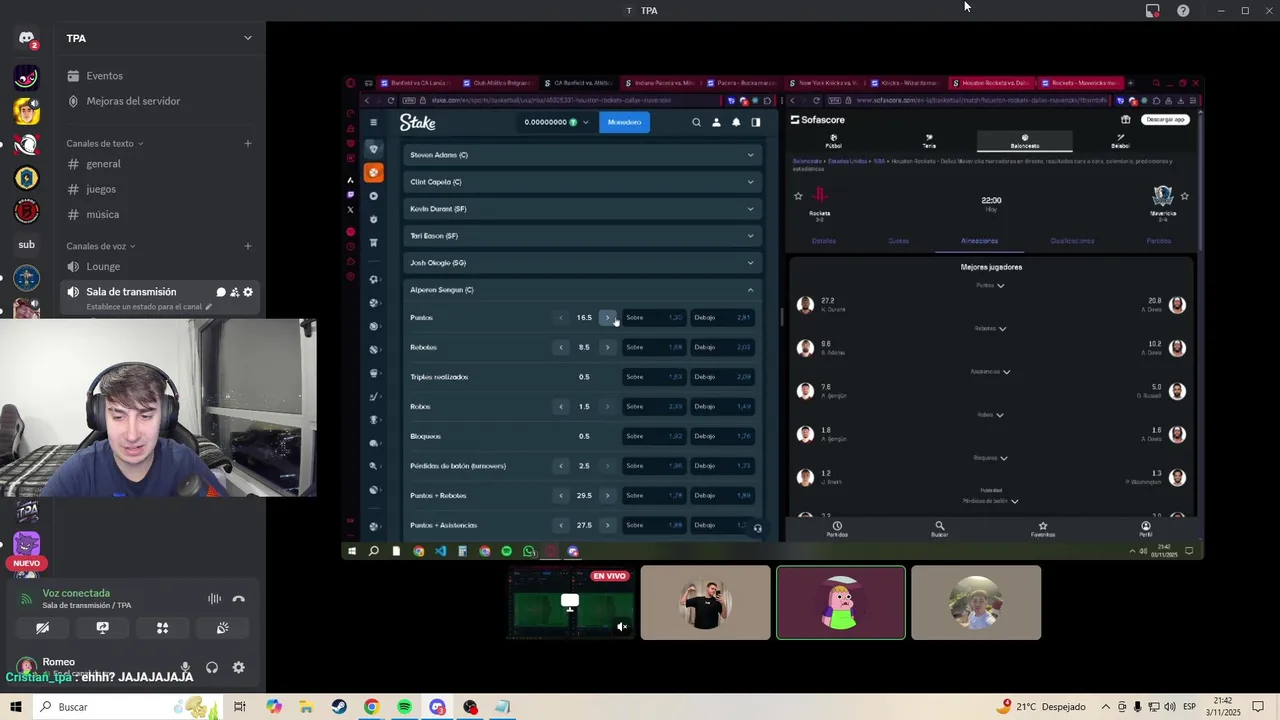The image size is (1280, 720).
Task: Collapse the Canales de voz category
Action: click(100, 246)
